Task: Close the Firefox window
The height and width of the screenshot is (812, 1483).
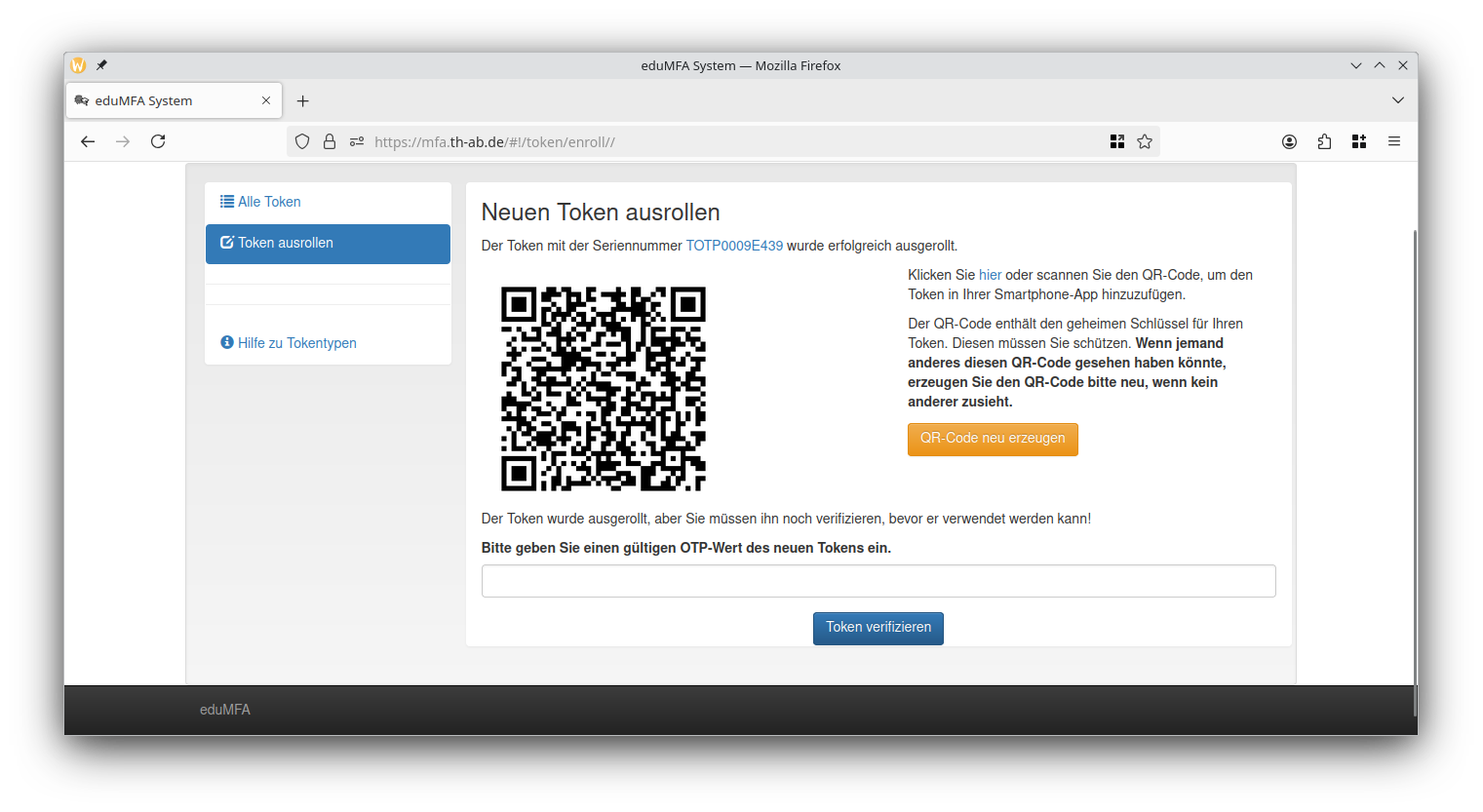Action: tap(1403, 65)
